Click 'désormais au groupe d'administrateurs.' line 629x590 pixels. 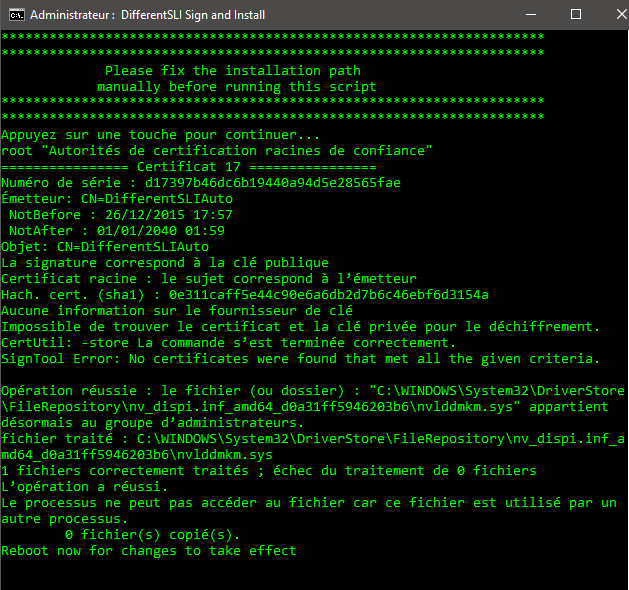click(x=152, y=423)
